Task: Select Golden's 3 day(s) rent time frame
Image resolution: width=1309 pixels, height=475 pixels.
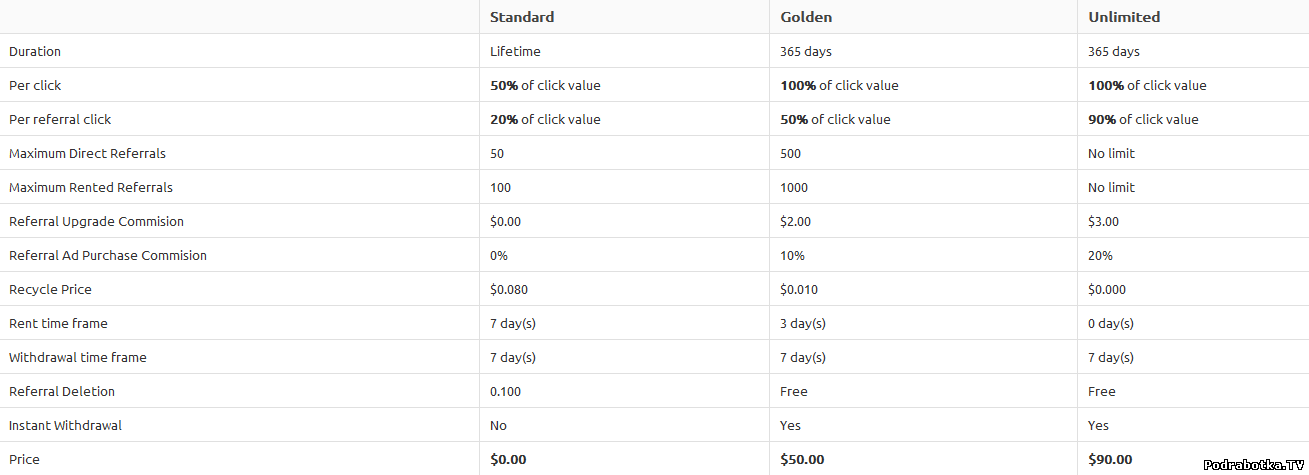Action: tap(802, 323)
